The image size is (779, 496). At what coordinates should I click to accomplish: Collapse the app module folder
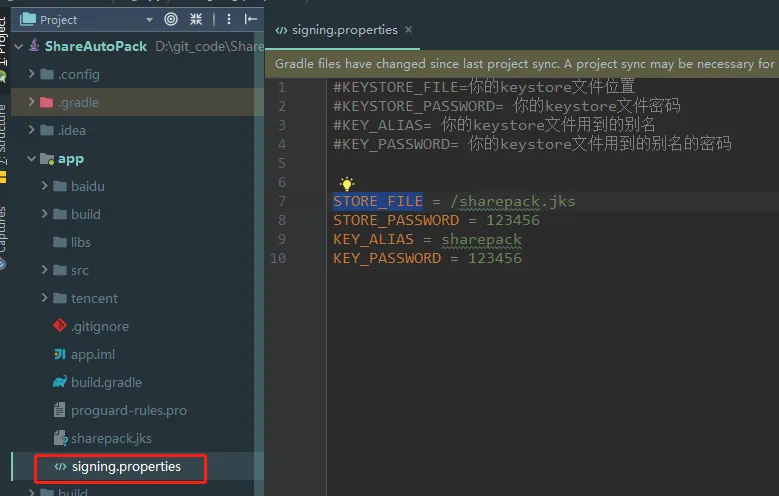click(x=31, y=159)
